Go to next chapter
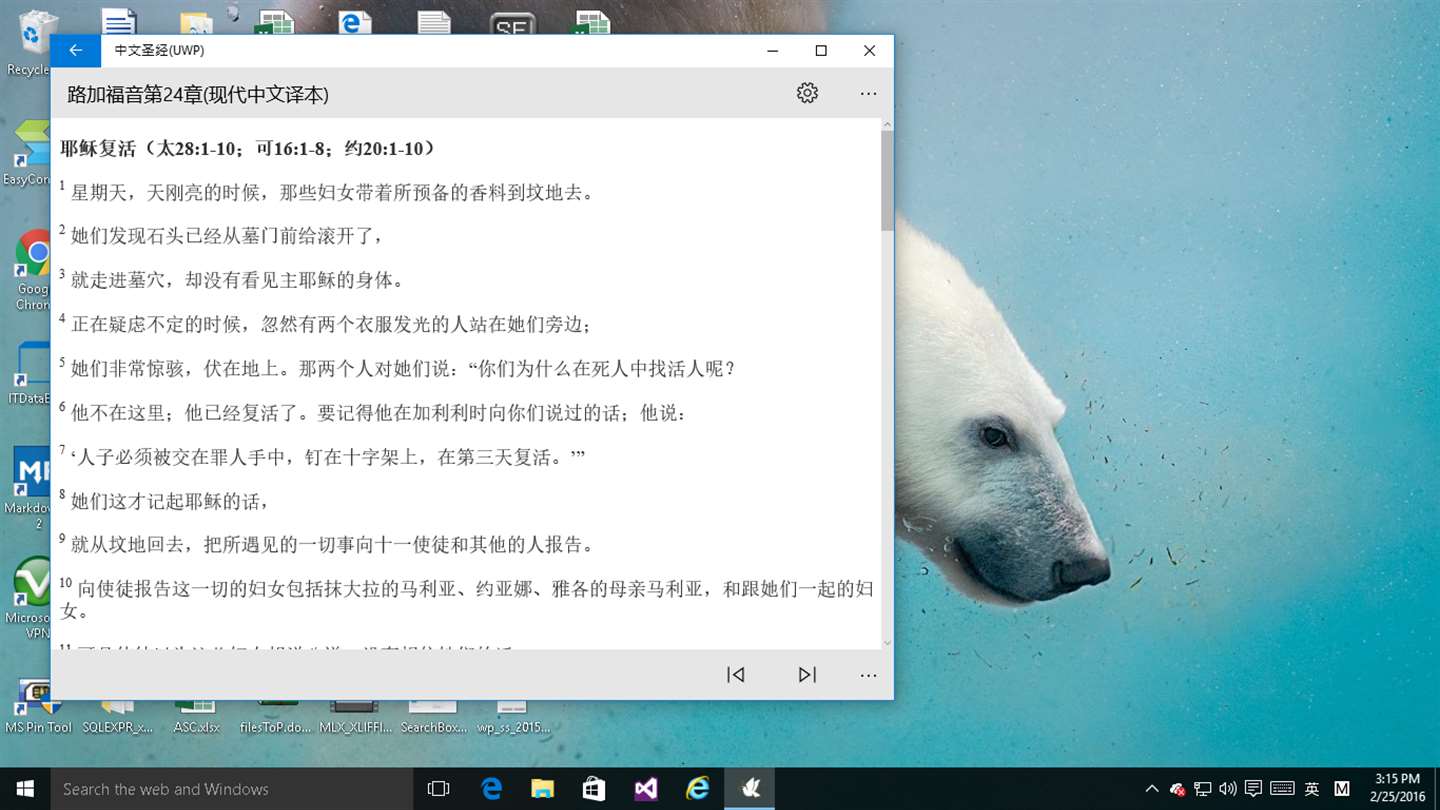Viewport: 1440px width, 810px height. tap(807, 675)
